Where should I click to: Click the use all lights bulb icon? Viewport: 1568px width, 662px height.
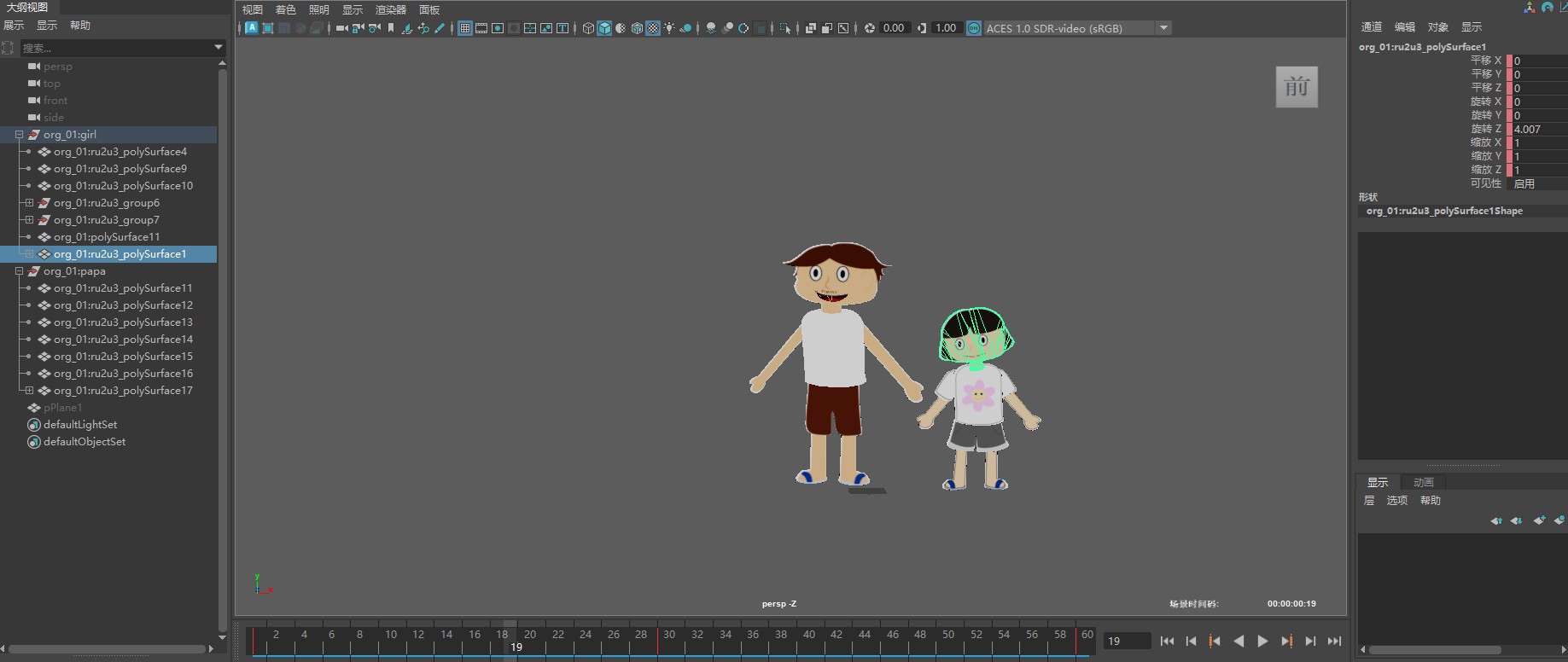(669, 28)
